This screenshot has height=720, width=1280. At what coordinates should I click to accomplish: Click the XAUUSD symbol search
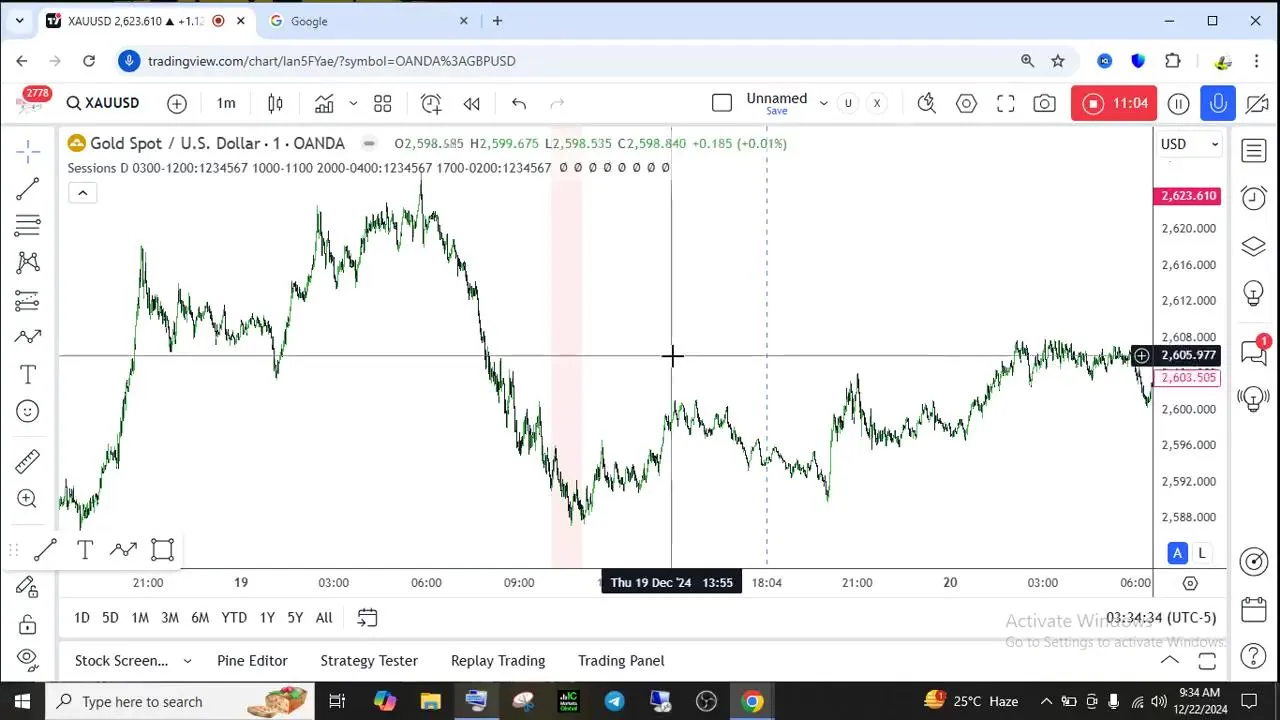tap(103, 103)
